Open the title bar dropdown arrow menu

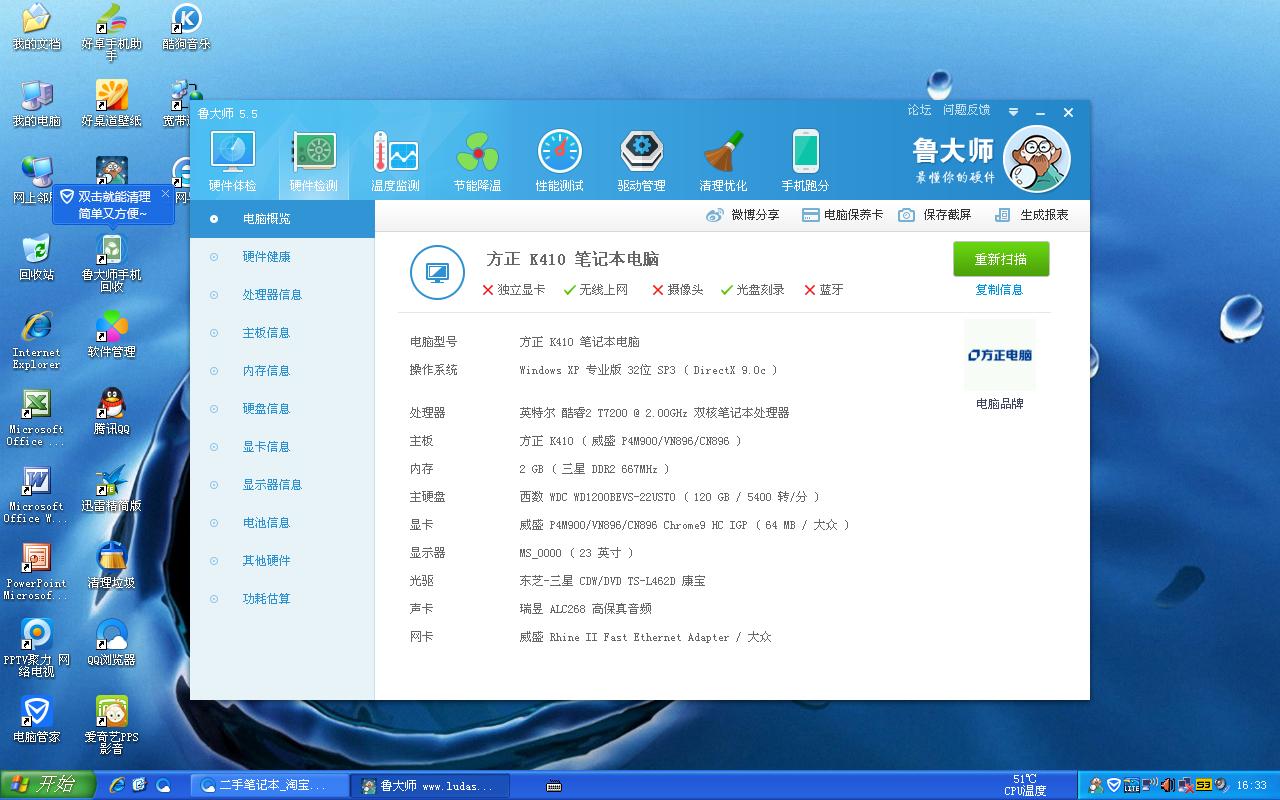pyautogui.click(x=1013, y=113)
